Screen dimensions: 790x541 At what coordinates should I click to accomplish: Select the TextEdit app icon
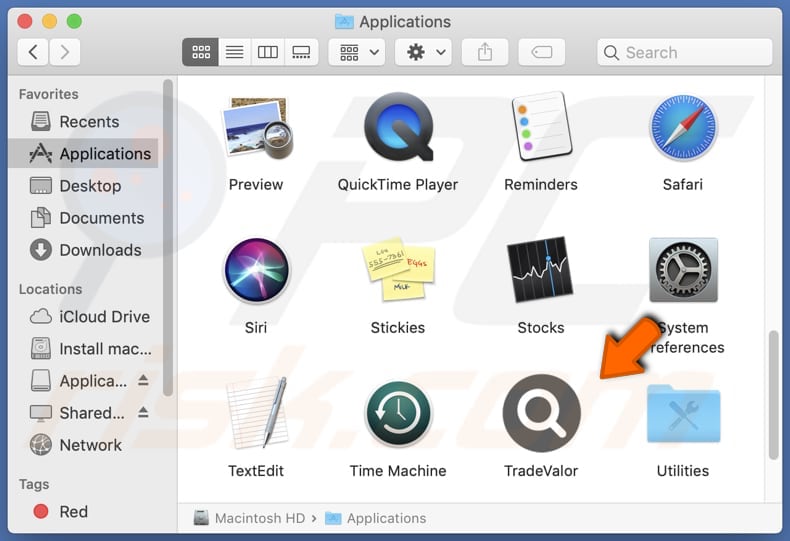click(x=257, y=413)
